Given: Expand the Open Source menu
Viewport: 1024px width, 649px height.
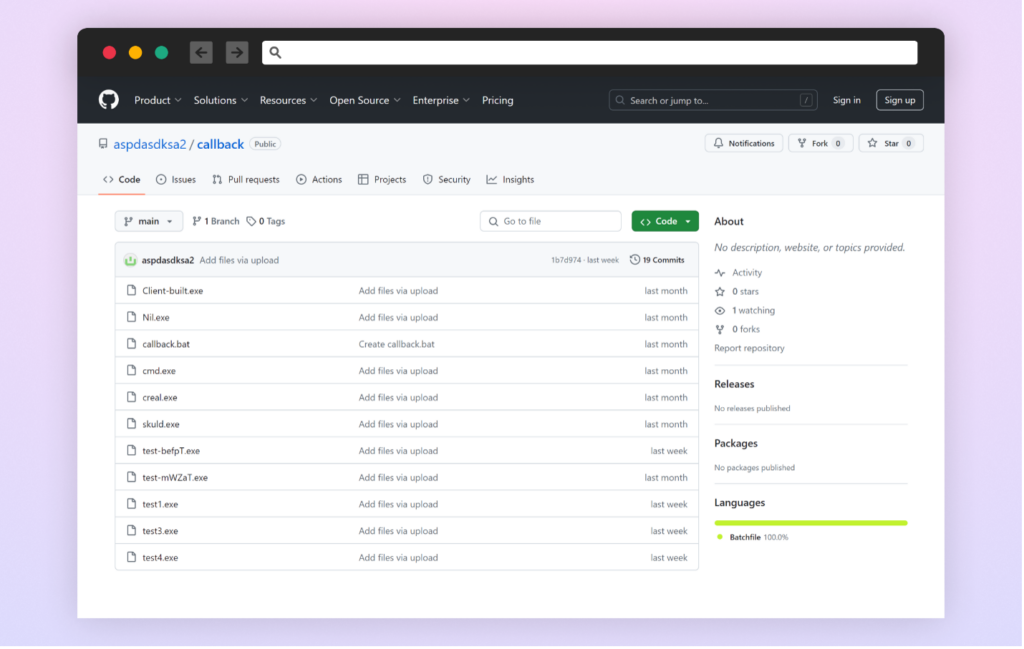Looking at the screenshot, I should 365,101.
